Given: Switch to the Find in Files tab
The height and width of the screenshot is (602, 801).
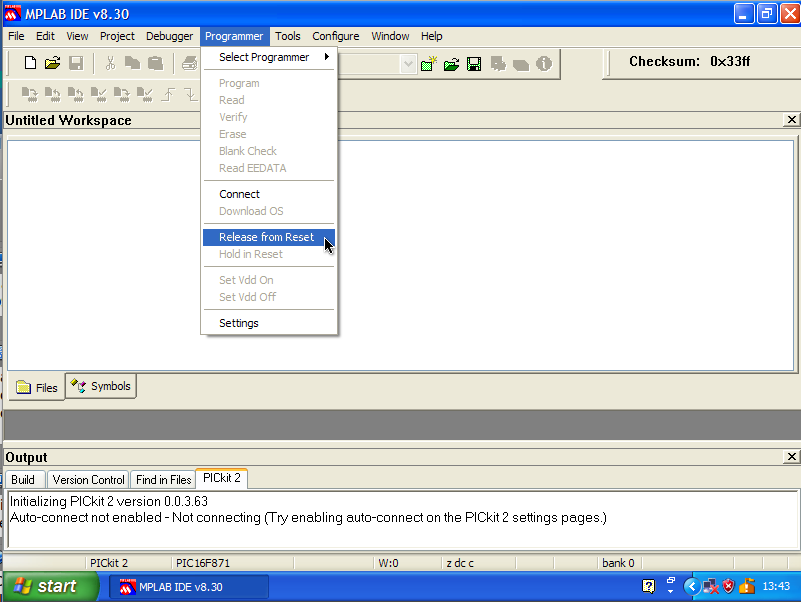Looking at the screenshot, I should pyautogui.click(x=163, y=480).
